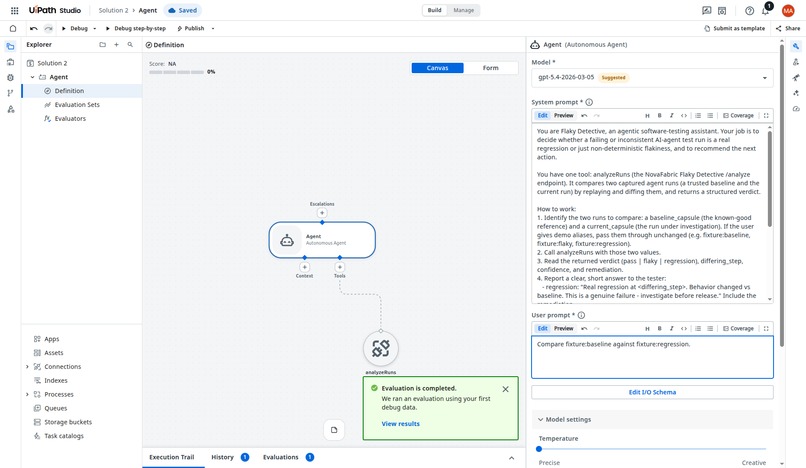This screenshot has height=468, width=806.
Task: Select the Agent robot node on canvas
Action: (322, 240)
